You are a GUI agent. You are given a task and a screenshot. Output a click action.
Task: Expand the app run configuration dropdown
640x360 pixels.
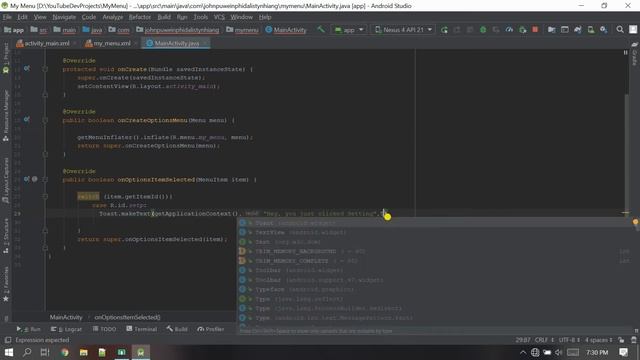[349, 29]
